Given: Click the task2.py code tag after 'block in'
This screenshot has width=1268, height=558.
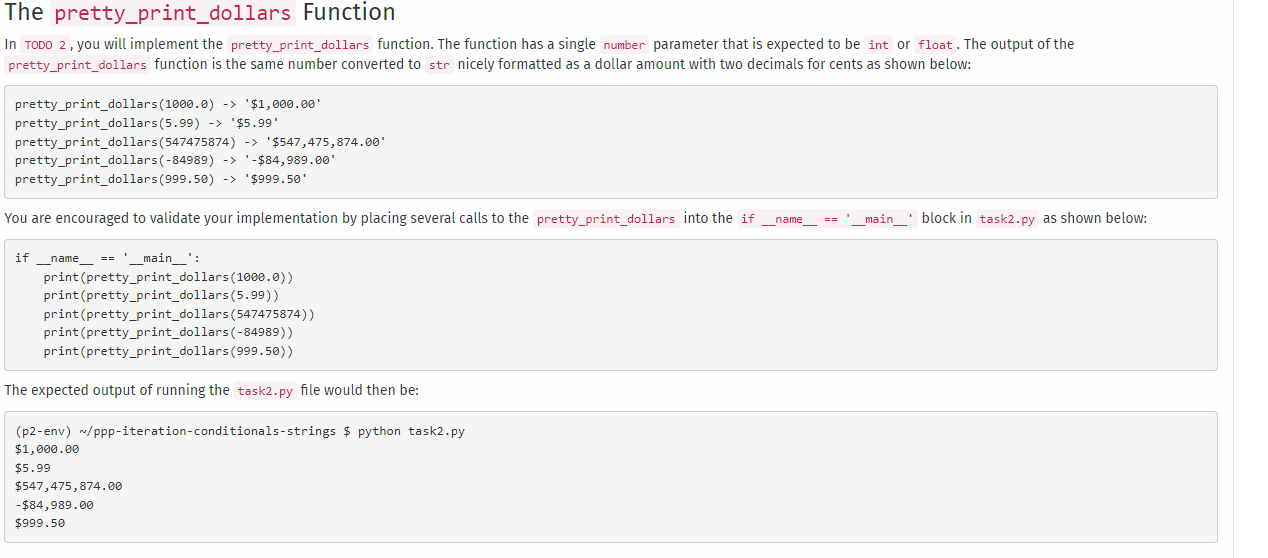Looking at the screenshot, I should tap(1007, 219).
